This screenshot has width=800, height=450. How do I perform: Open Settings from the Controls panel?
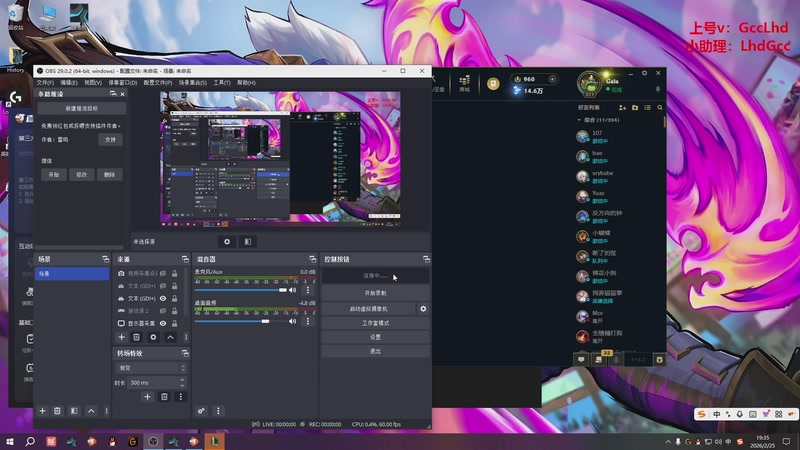pos(375,337)
